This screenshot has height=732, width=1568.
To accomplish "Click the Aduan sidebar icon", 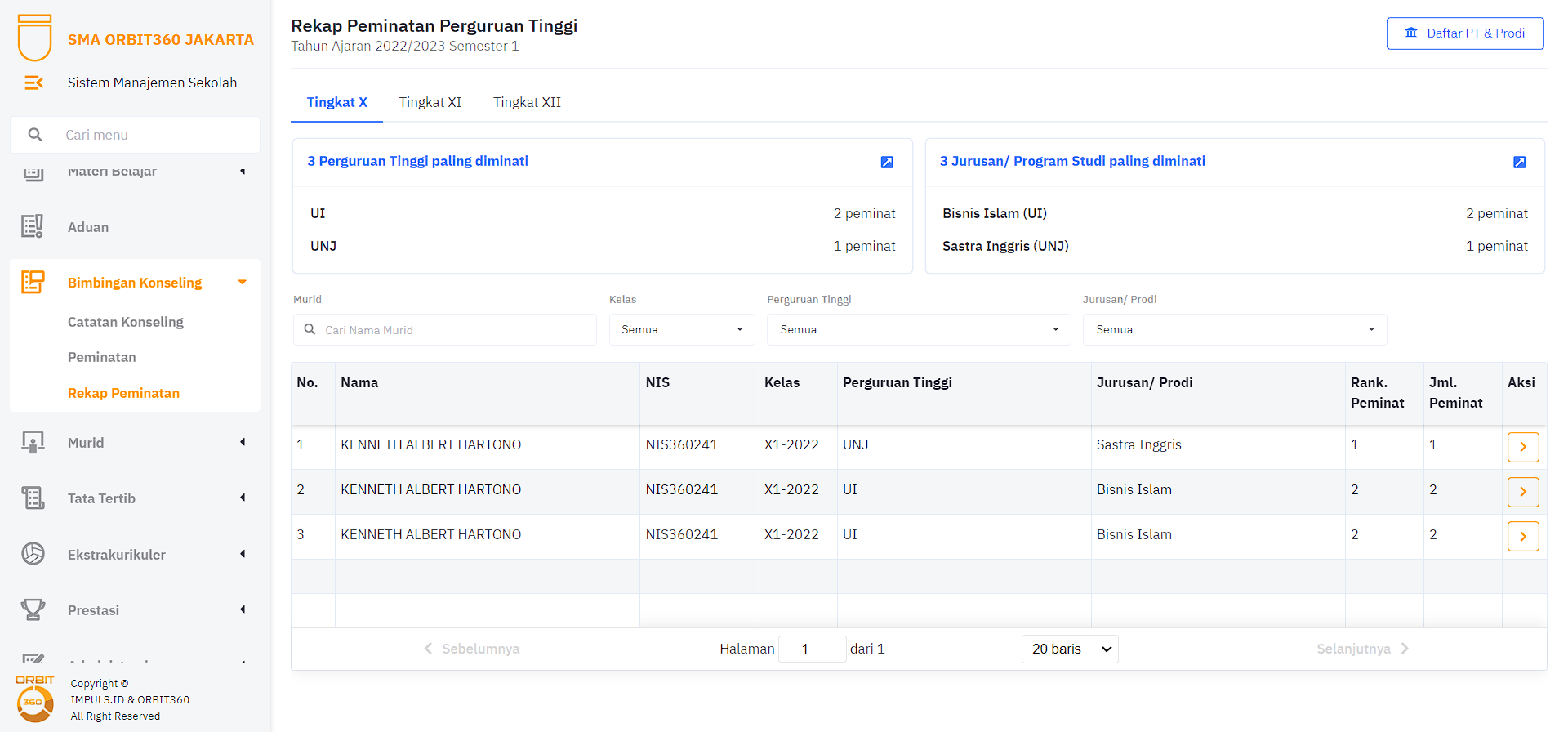I will click(33, 227).
